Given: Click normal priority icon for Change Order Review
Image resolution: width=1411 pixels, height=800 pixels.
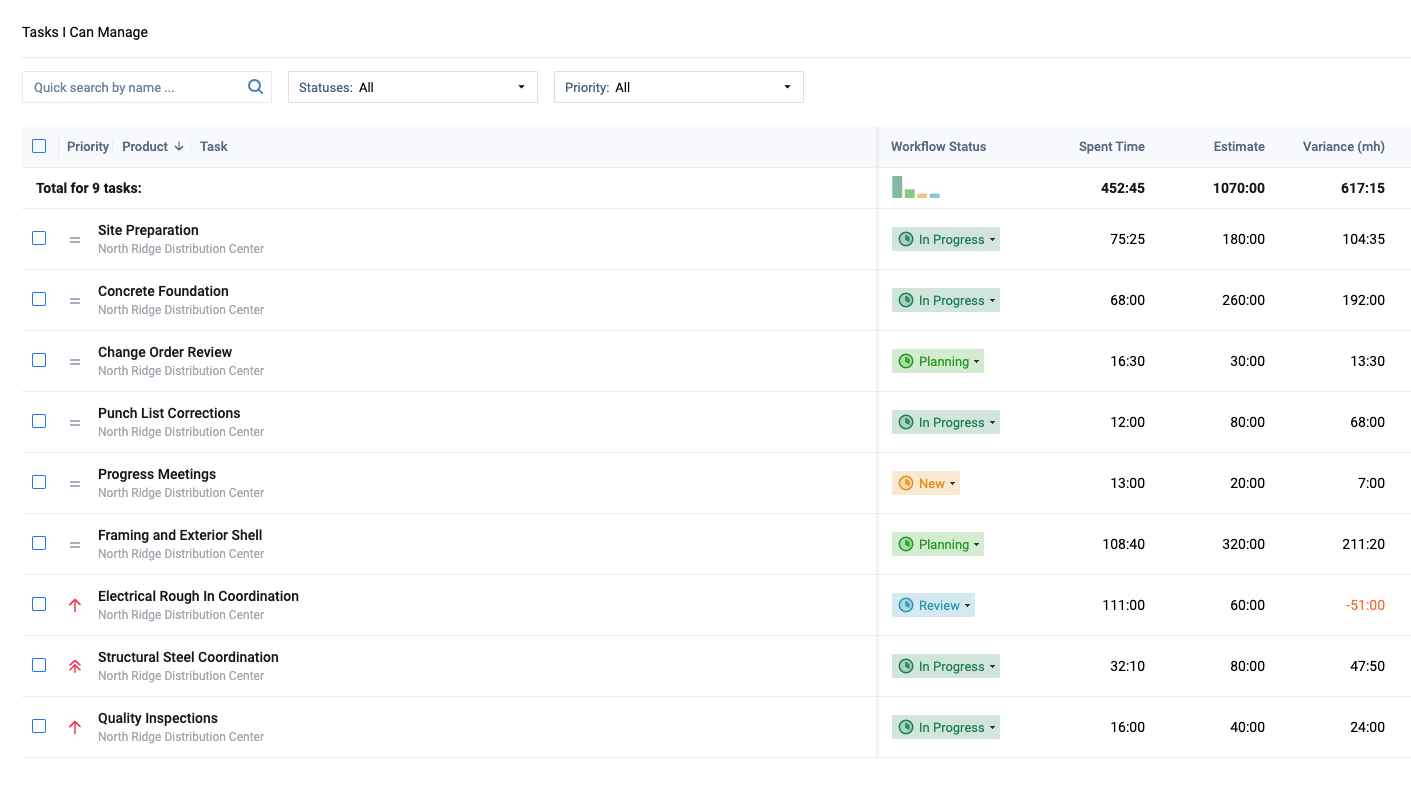Looking at the screenshot, I should [x=75, y=362].
